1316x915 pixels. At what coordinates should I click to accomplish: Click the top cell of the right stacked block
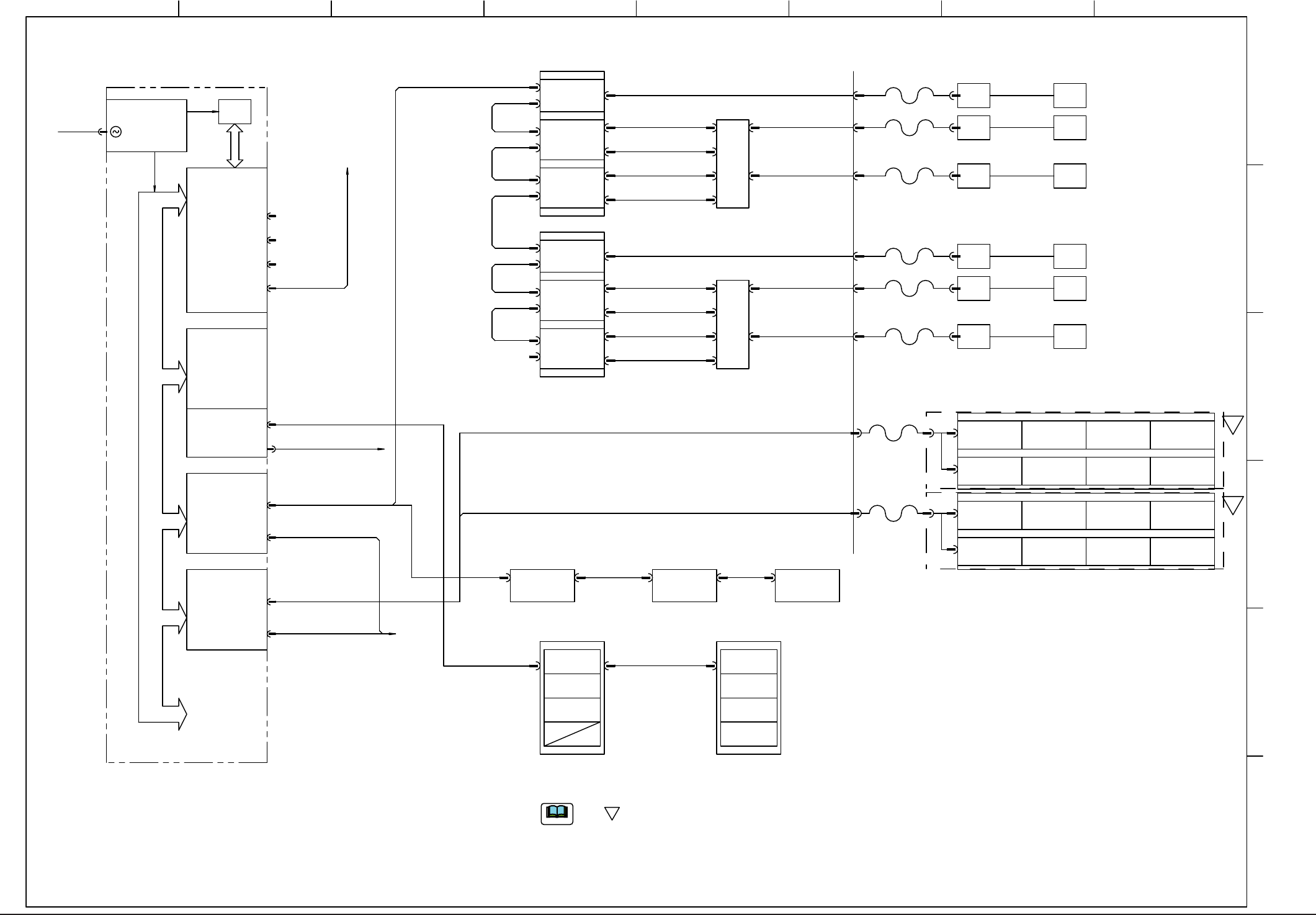(748, 662)
